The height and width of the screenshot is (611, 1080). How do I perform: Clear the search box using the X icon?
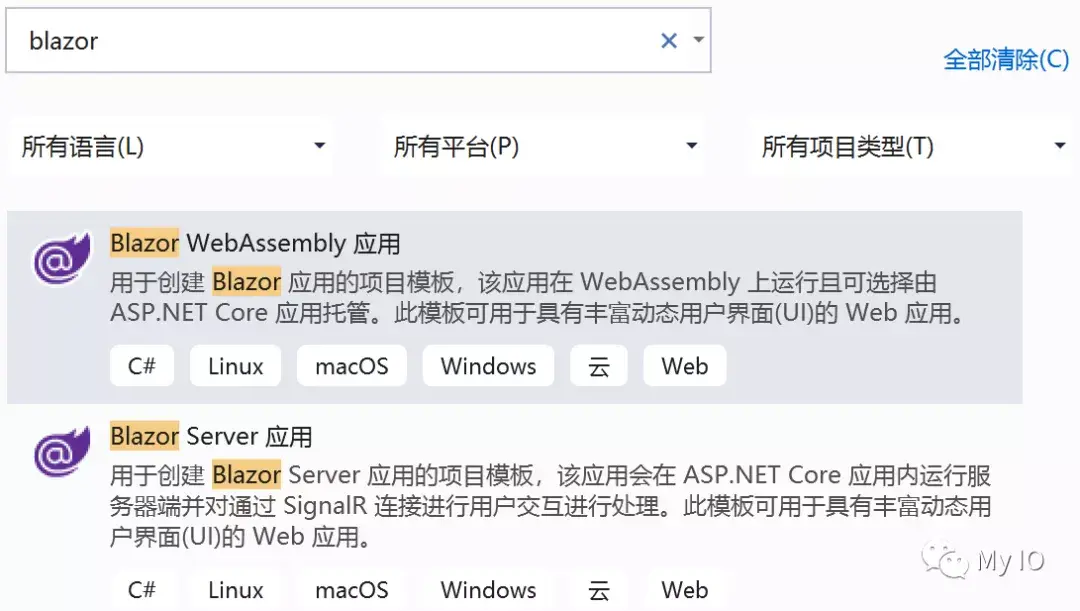pos(668,40)
